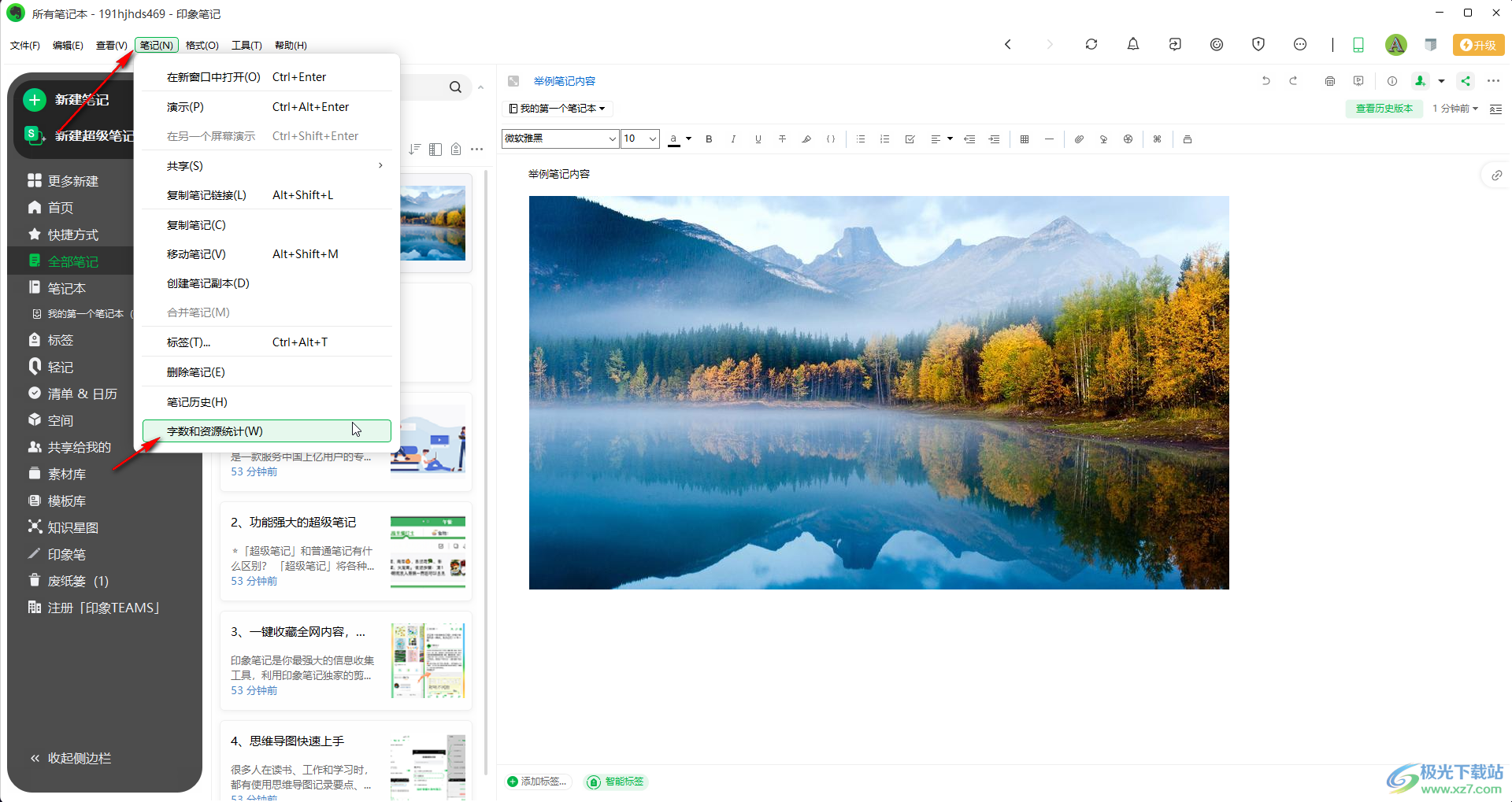Expand the 共享(S) submenu
The image size is (1512, 802).
click(x=267, y=166)
